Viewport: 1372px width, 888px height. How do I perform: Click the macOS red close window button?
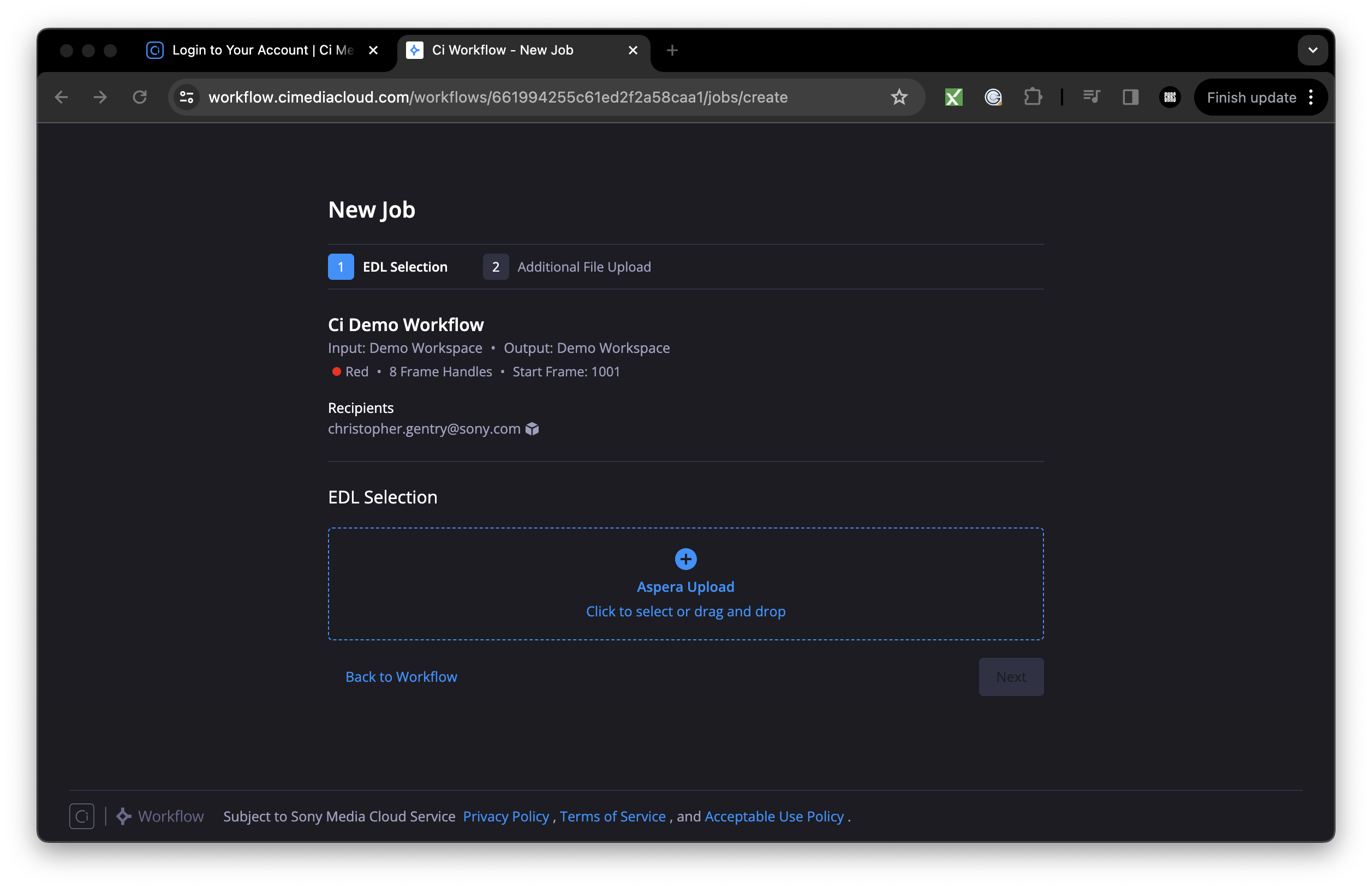(66, 50)
